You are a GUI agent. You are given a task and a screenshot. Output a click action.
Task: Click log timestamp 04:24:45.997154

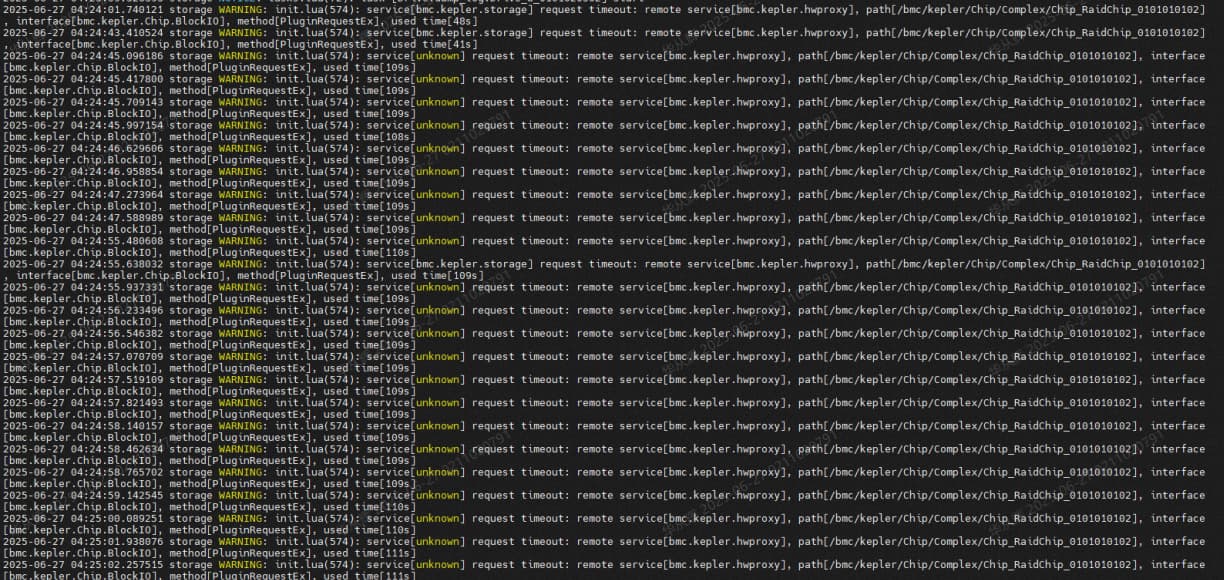click(x=116, y=125)
